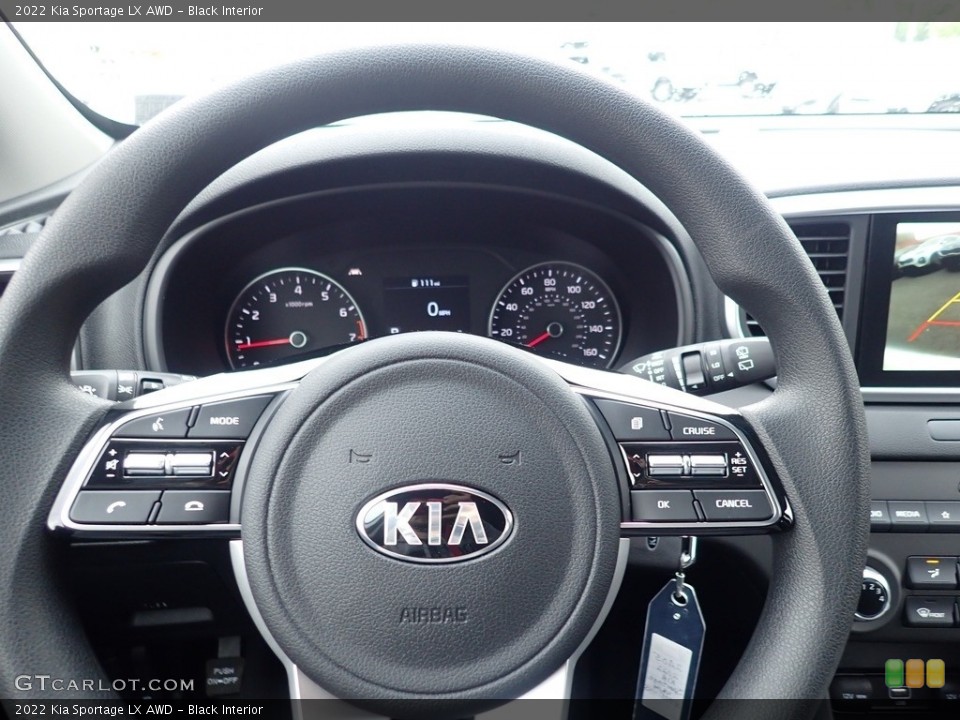The image size is (960, 720).
Task: Tap the star favorite button beside MEDIA
Action: 943,514
